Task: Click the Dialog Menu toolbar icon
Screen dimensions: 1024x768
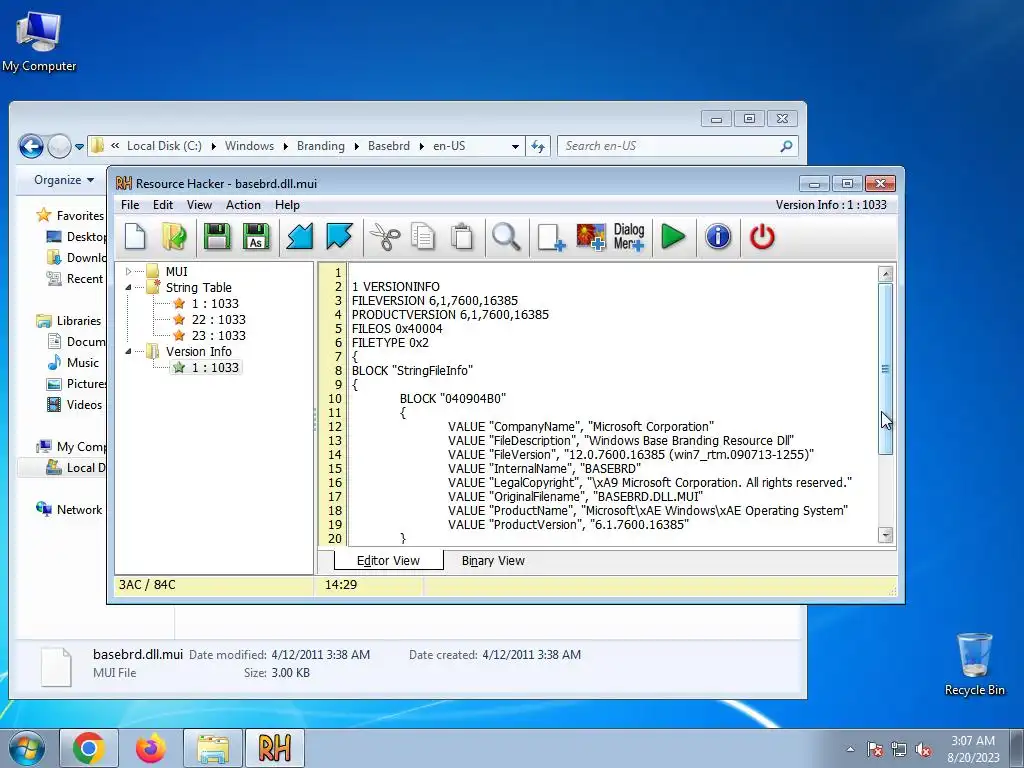Action: [629, 236]
